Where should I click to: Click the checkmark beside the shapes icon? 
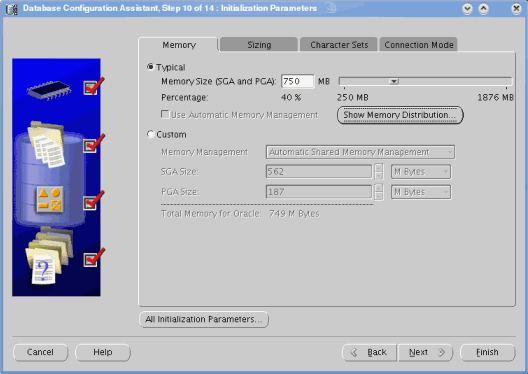pos(94,201)
